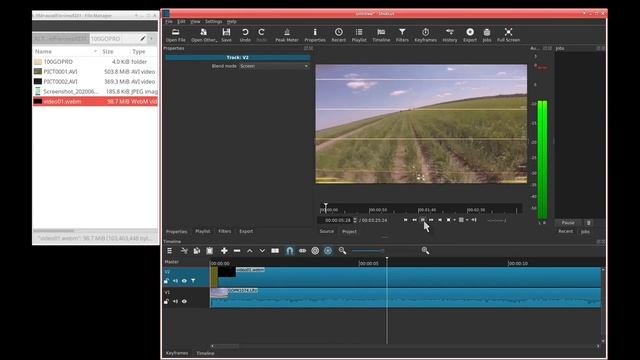
Task: Undo the last action
Action: pos(245,35)
